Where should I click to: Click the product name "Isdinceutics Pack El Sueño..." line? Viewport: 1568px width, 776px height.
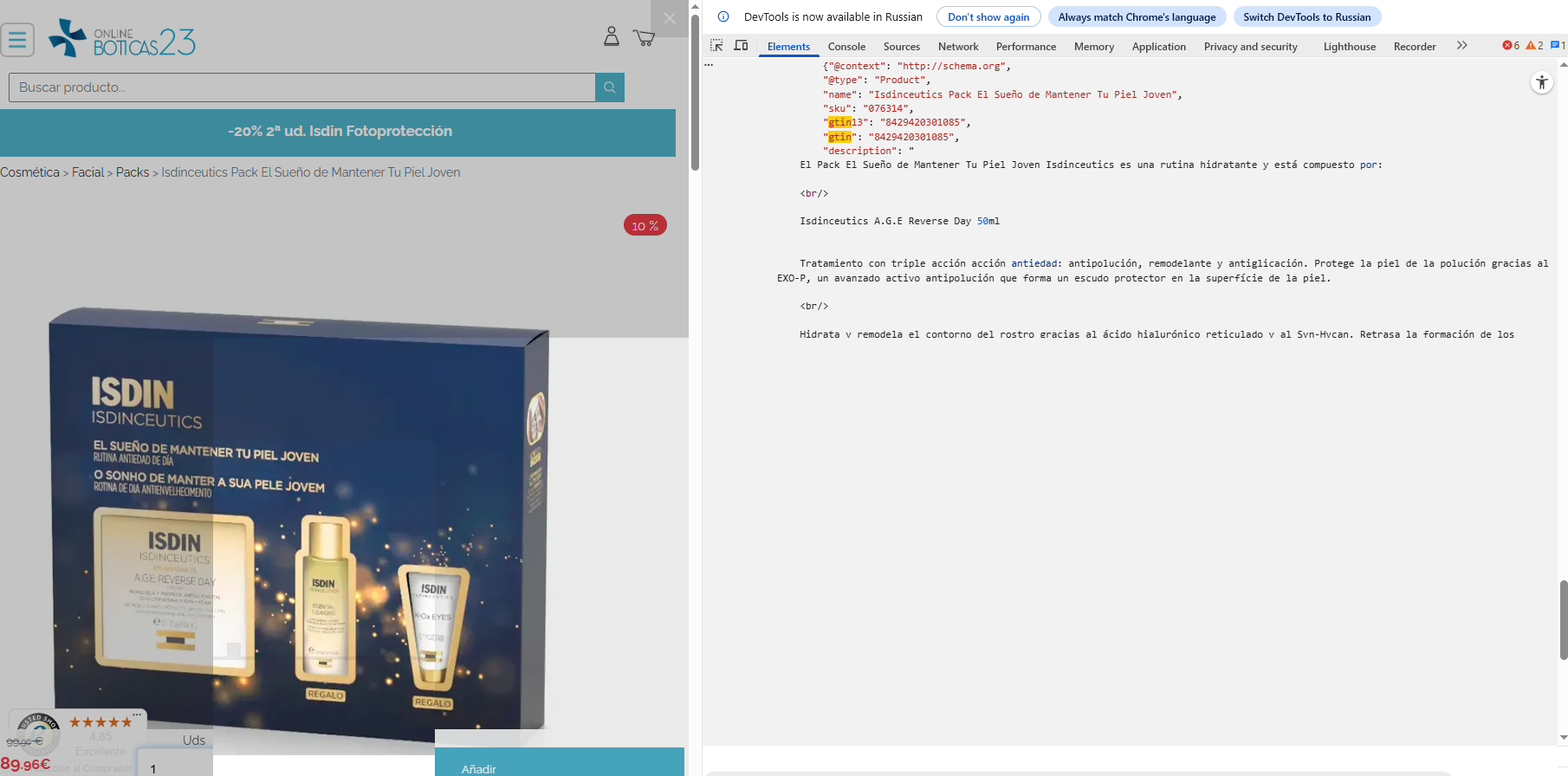pyautogui.click(x=1002, y=94)
